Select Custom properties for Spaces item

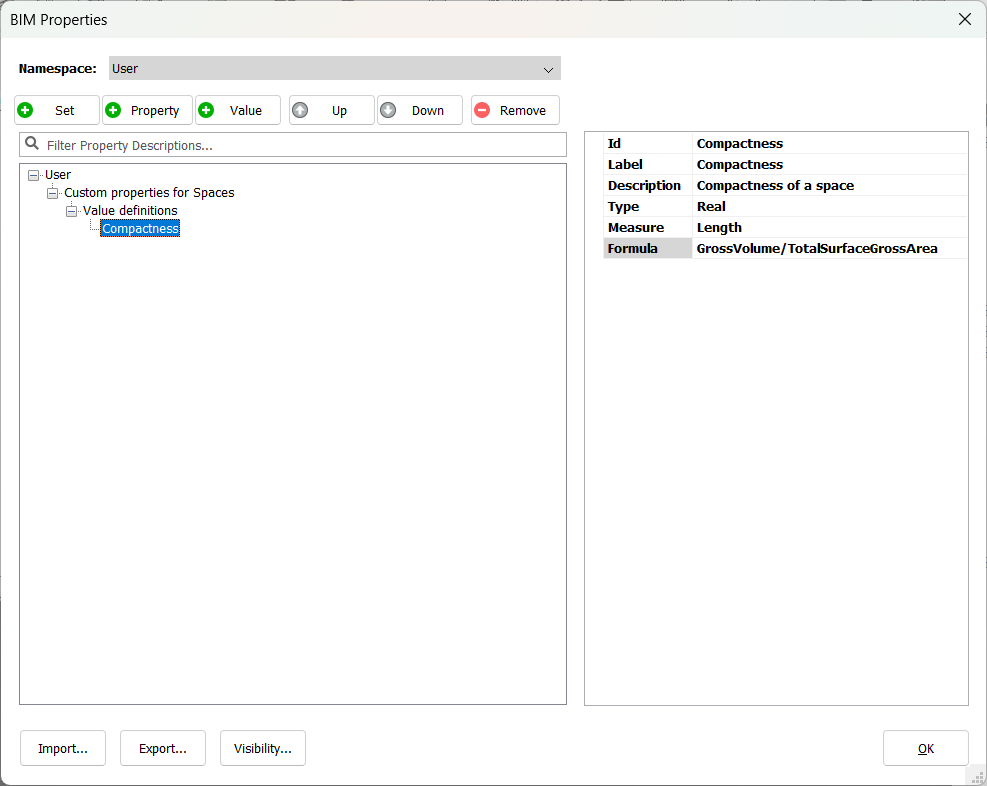pos(149,193)
